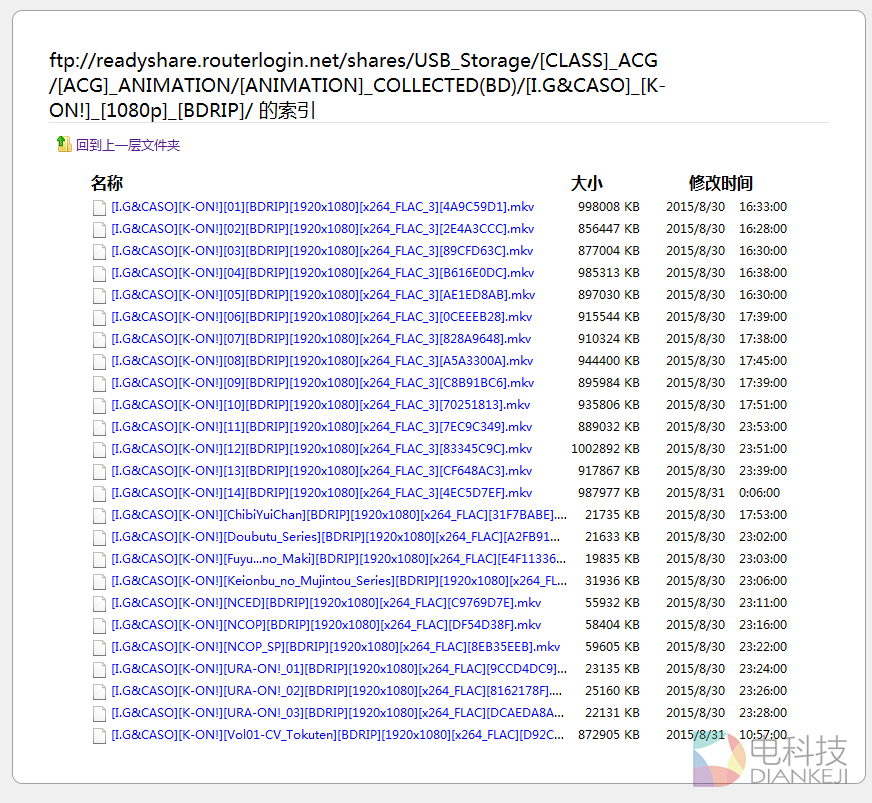Open the 回到上一层文件夹 parent folder link
This screenshot has width=872, height=803.
pyautogui.click(x=127, y=145)
